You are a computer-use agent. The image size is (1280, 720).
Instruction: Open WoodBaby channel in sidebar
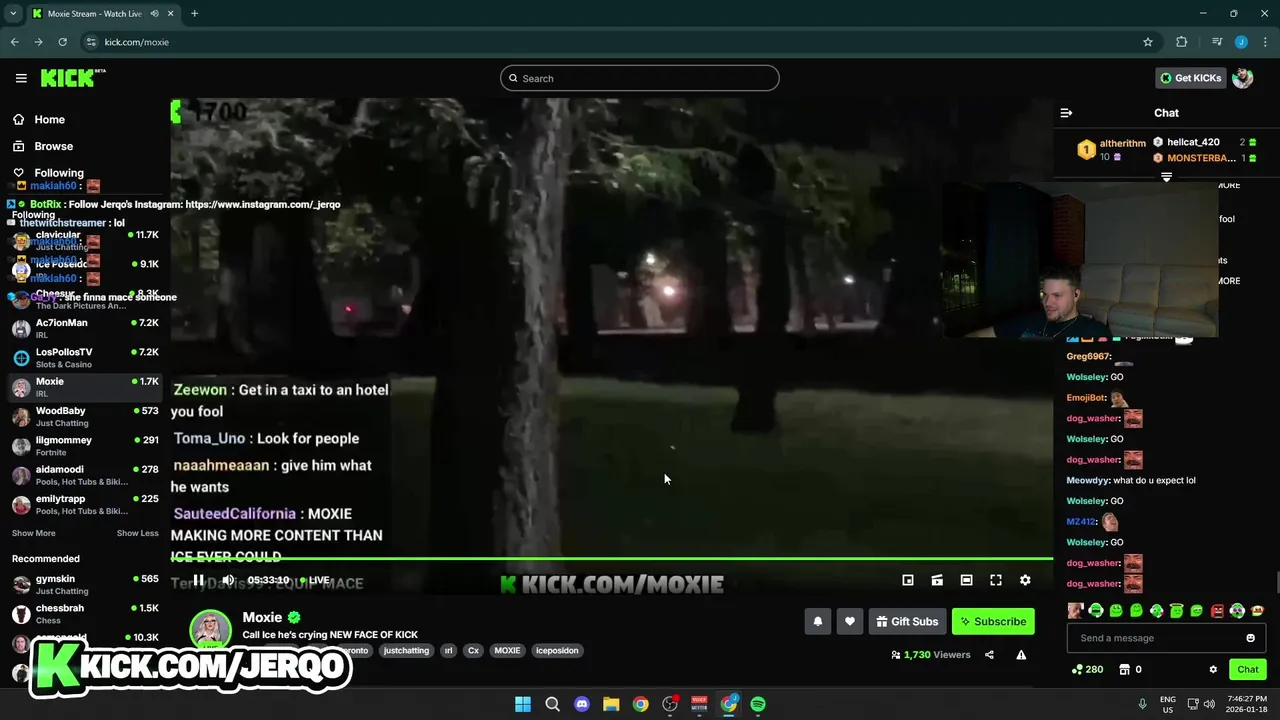(84, 416)
